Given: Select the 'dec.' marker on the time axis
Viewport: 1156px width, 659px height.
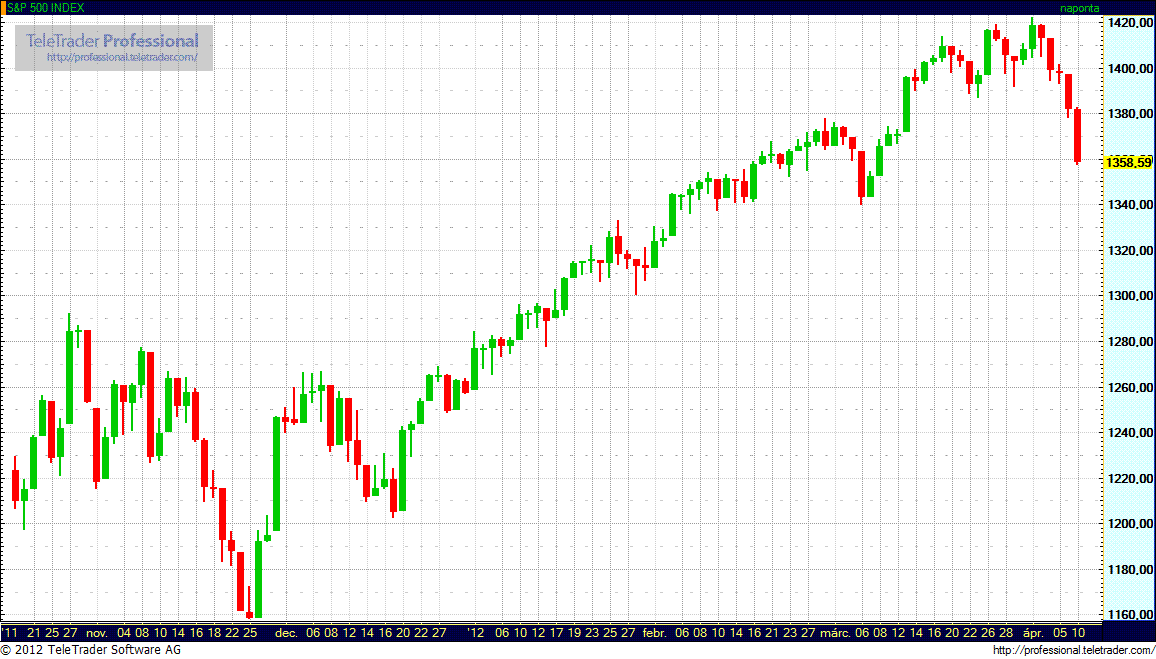Looking at the screenshot, I should click(287, 633).
